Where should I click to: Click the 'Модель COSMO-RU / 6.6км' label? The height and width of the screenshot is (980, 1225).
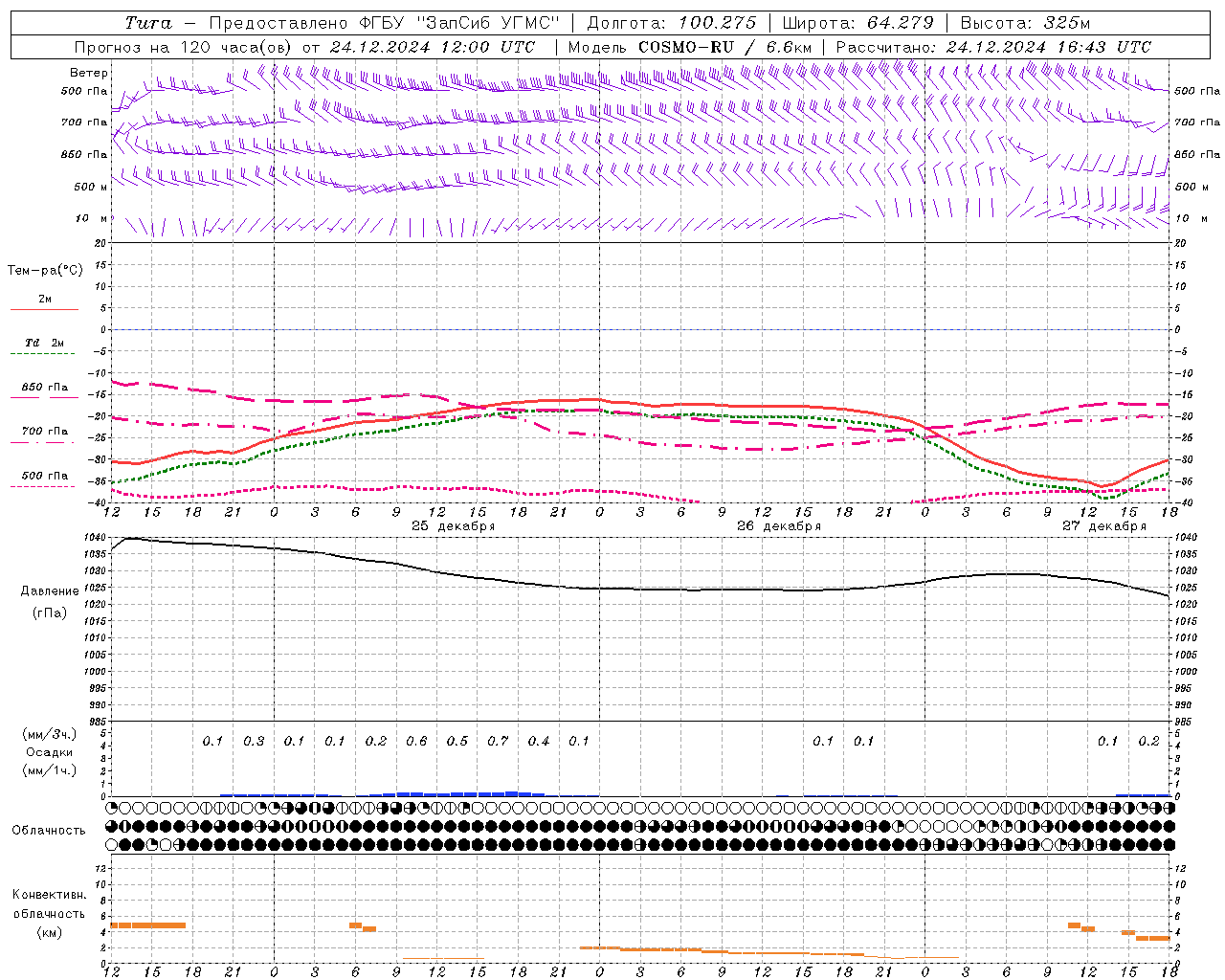click(x=690, y=47)
